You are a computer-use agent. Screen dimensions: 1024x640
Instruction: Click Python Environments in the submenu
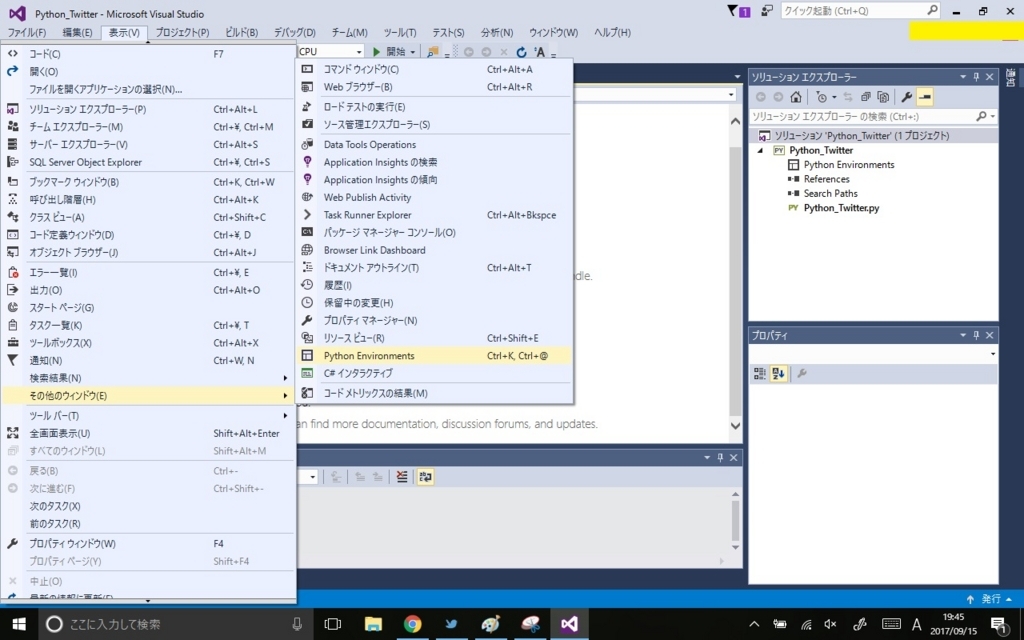click(x=435, y=356)
